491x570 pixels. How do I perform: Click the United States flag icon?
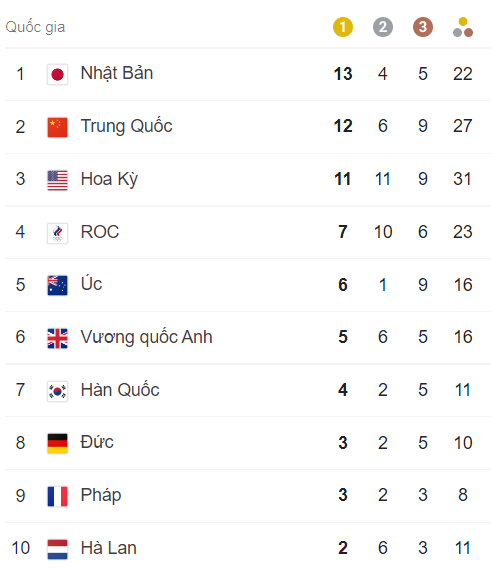coord(57,180)
